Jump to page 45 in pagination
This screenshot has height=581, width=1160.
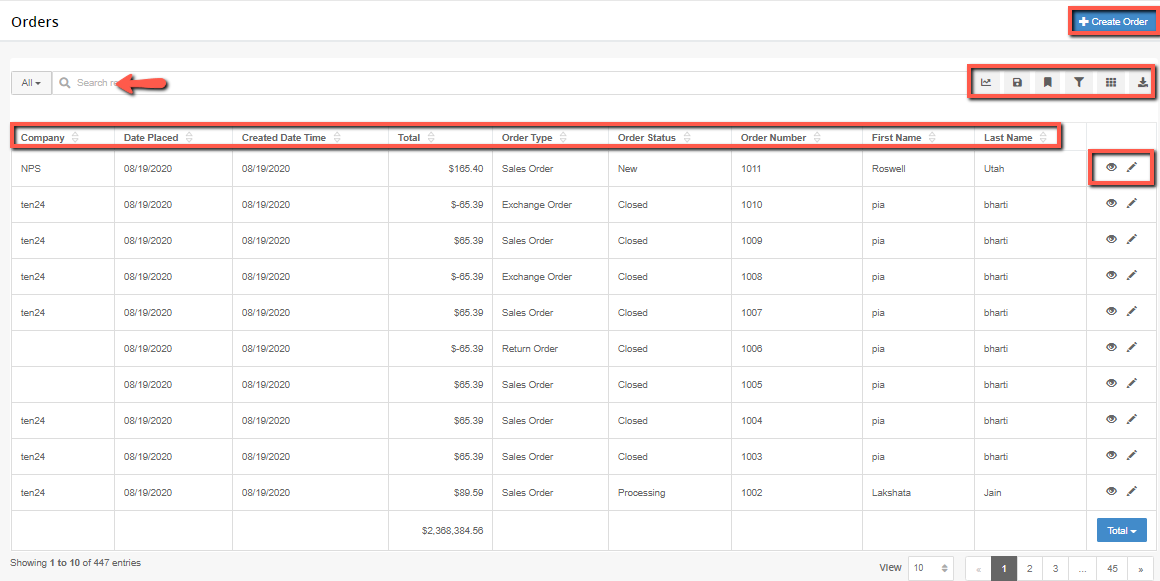[x=1112, y=568]
